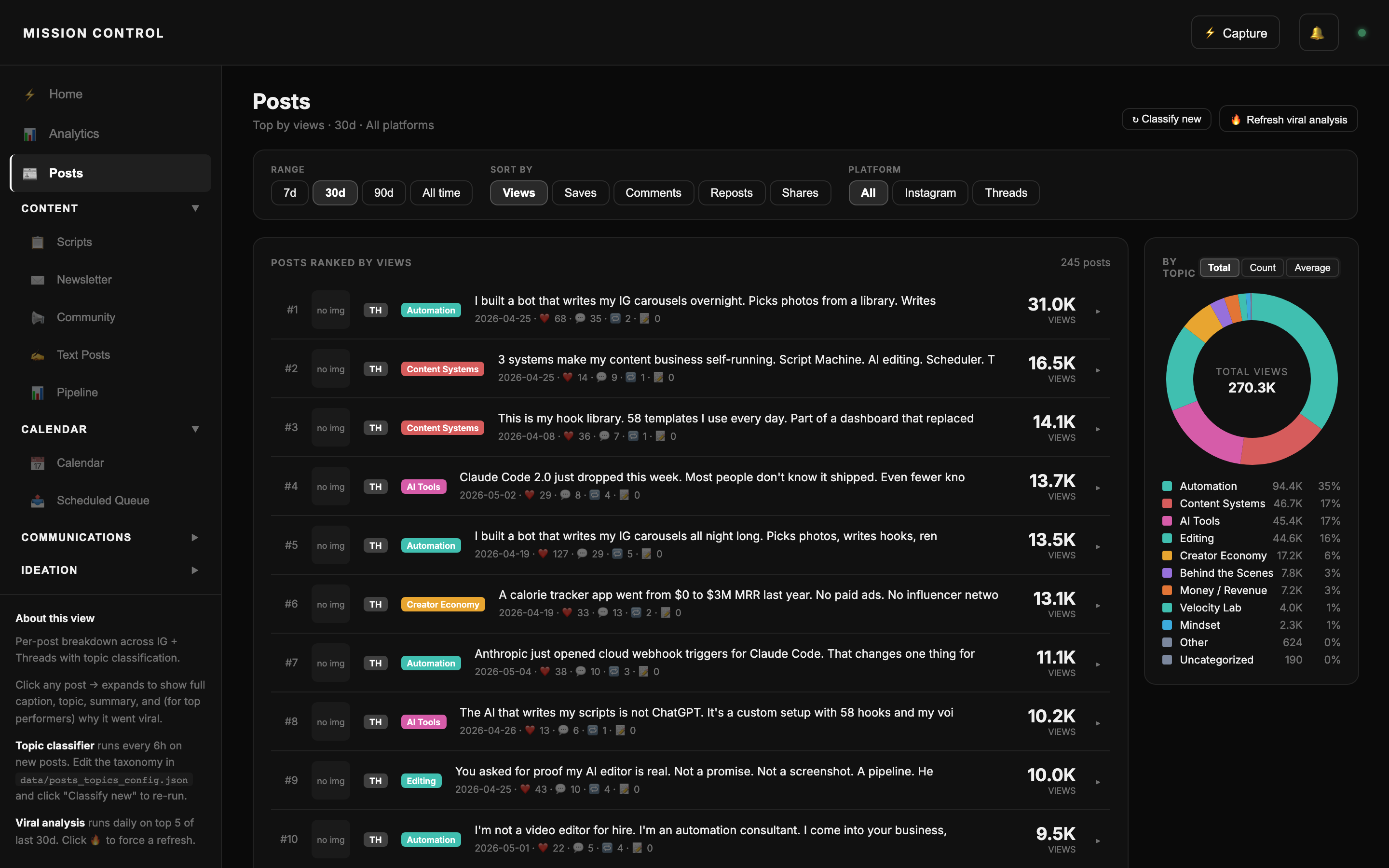Sort posts by Reposts

731,193
